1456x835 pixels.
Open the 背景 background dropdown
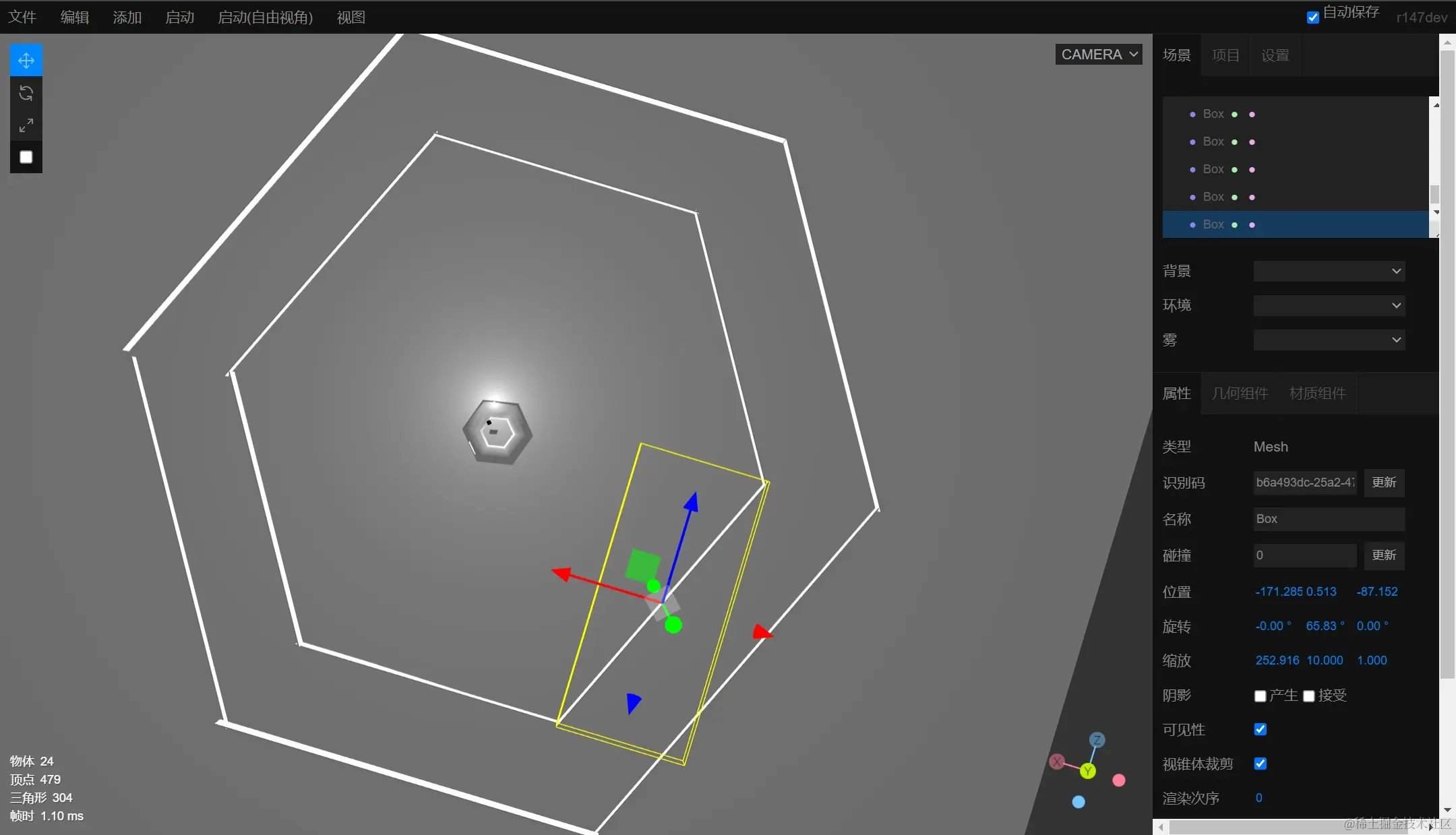pos(1329,271)
